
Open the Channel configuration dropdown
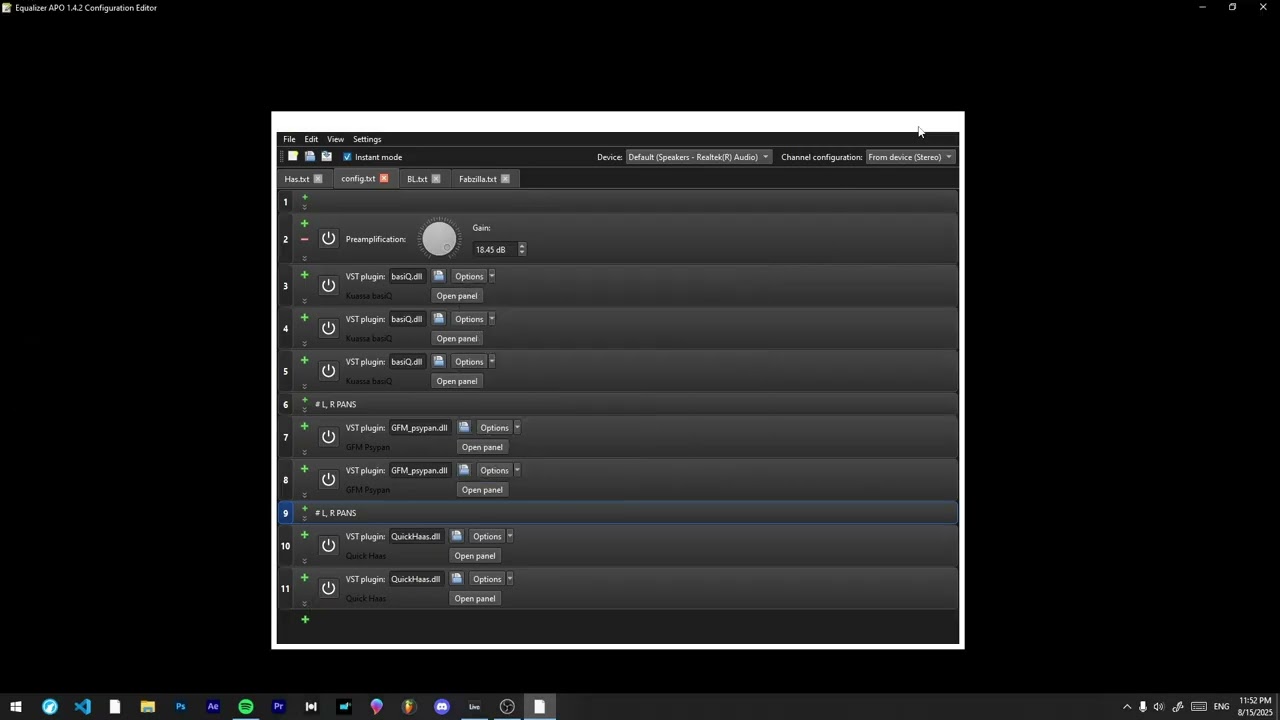910,157
